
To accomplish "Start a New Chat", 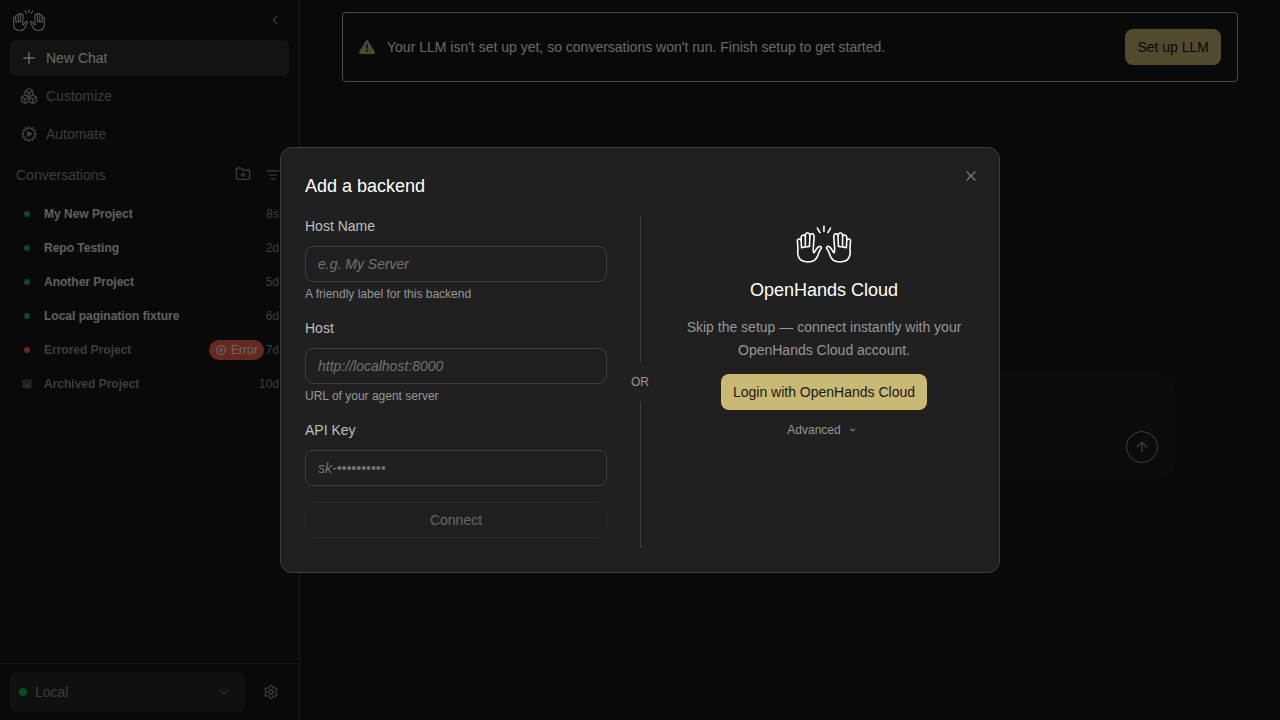I will [x=149, y=58].
